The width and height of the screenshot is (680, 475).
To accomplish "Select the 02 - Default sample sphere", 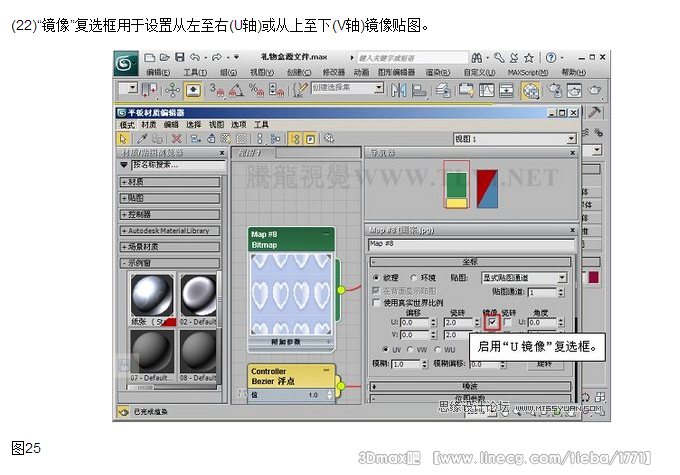I will tap(198, 296).
